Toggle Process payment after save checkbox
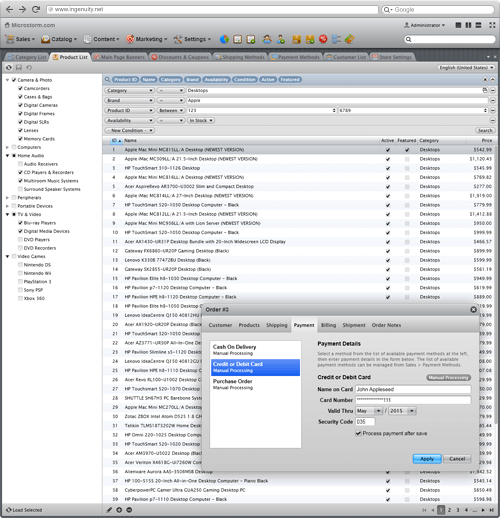Screen dimensions: 500x518 tap(358, 433)
